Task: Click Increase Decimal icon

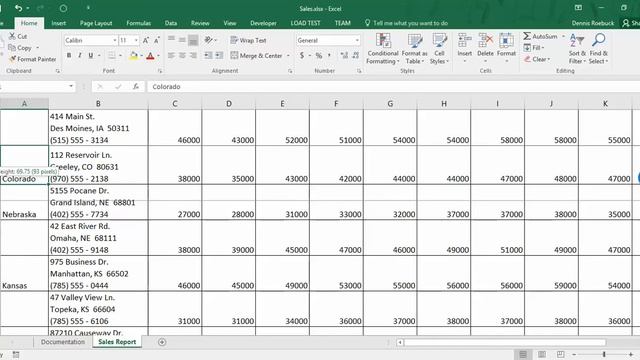Action: point(344,56)
